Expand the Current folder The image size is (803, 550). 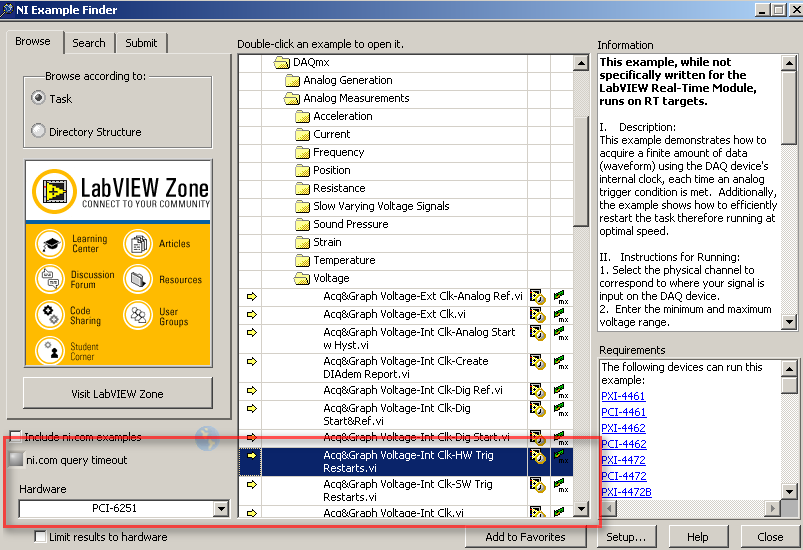pyautogui.click(x=303, y=135)
